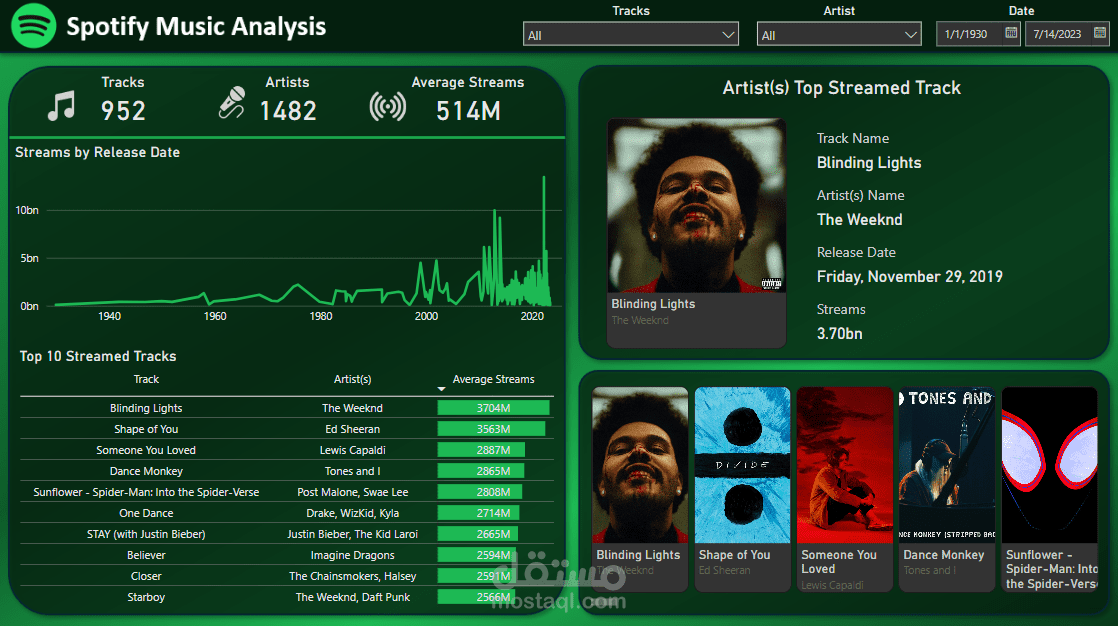Click the Friday, November 29, 2019 release date

point(910,277)
